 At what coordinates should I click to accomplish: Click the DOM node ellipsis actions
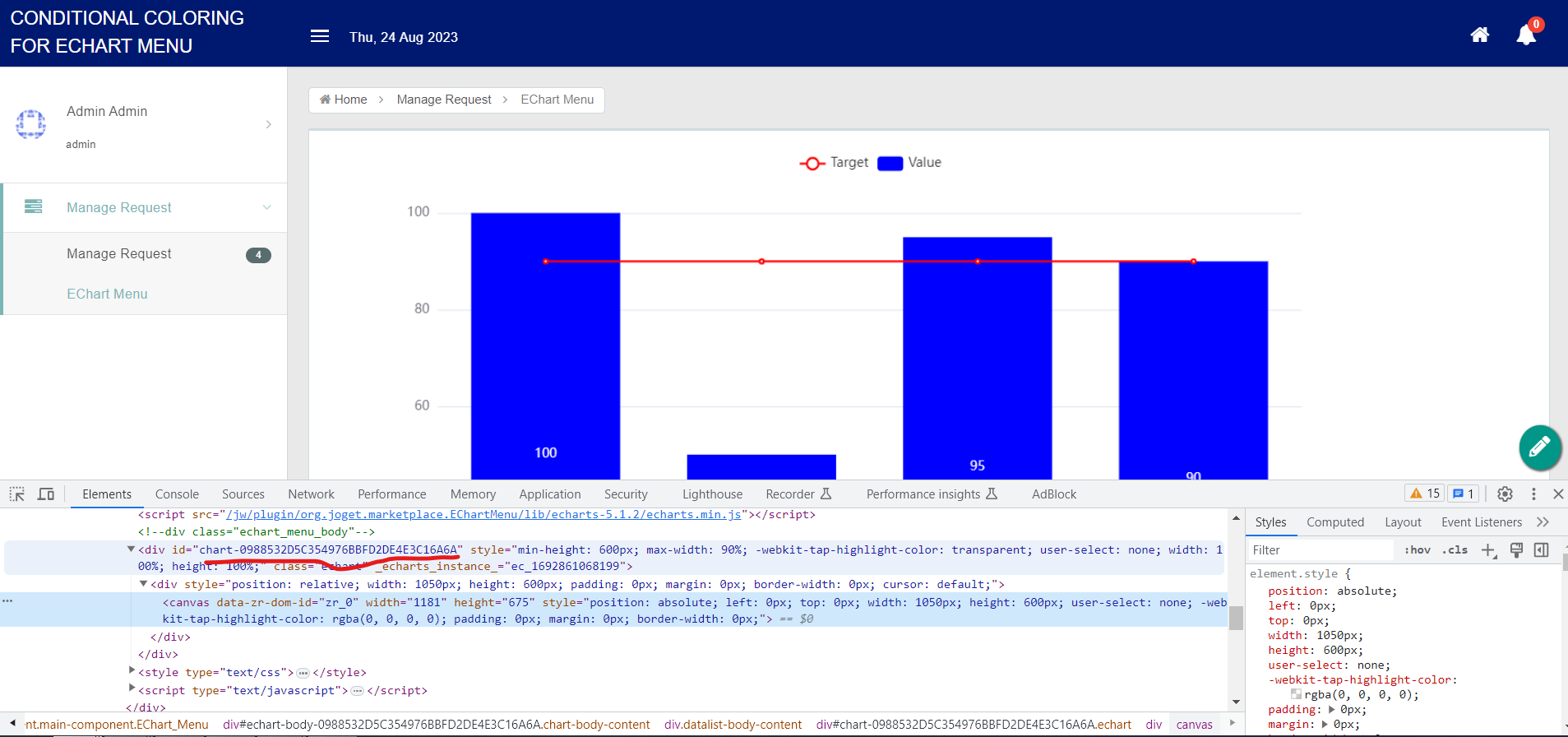coord(7,601)
